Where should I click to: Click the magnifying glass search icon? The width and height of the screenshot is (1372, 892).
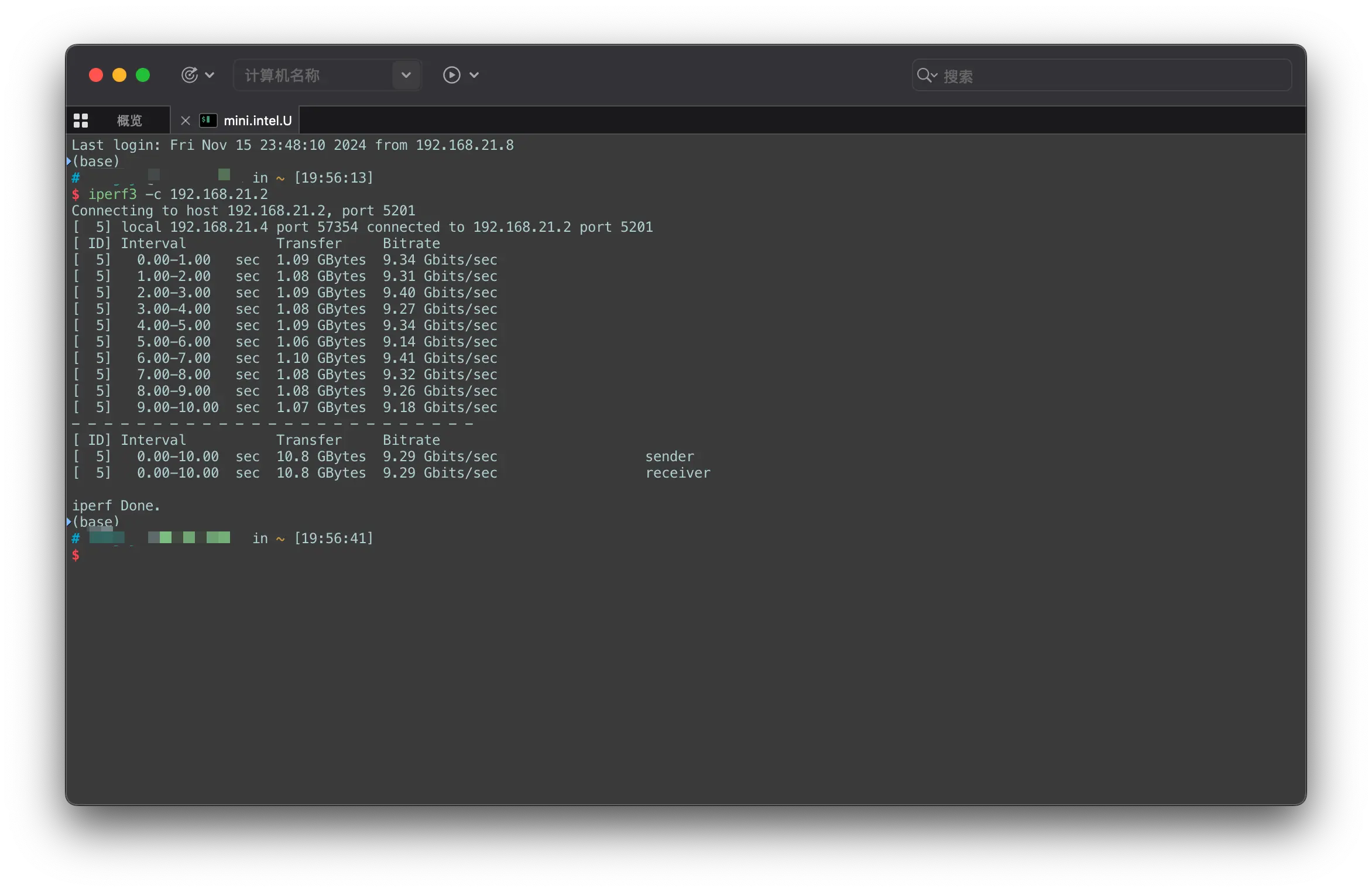click(925, 75)
